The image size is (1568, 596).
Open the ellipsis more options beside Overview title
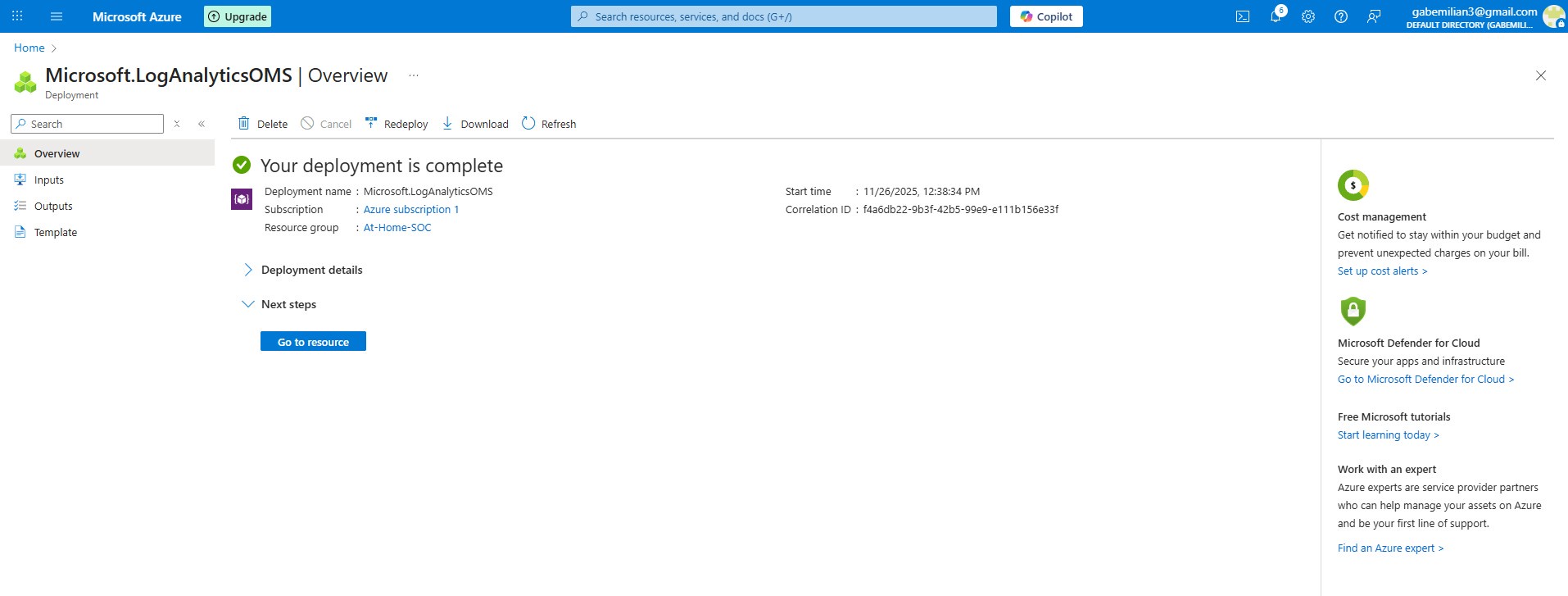(x=414, y=75)
